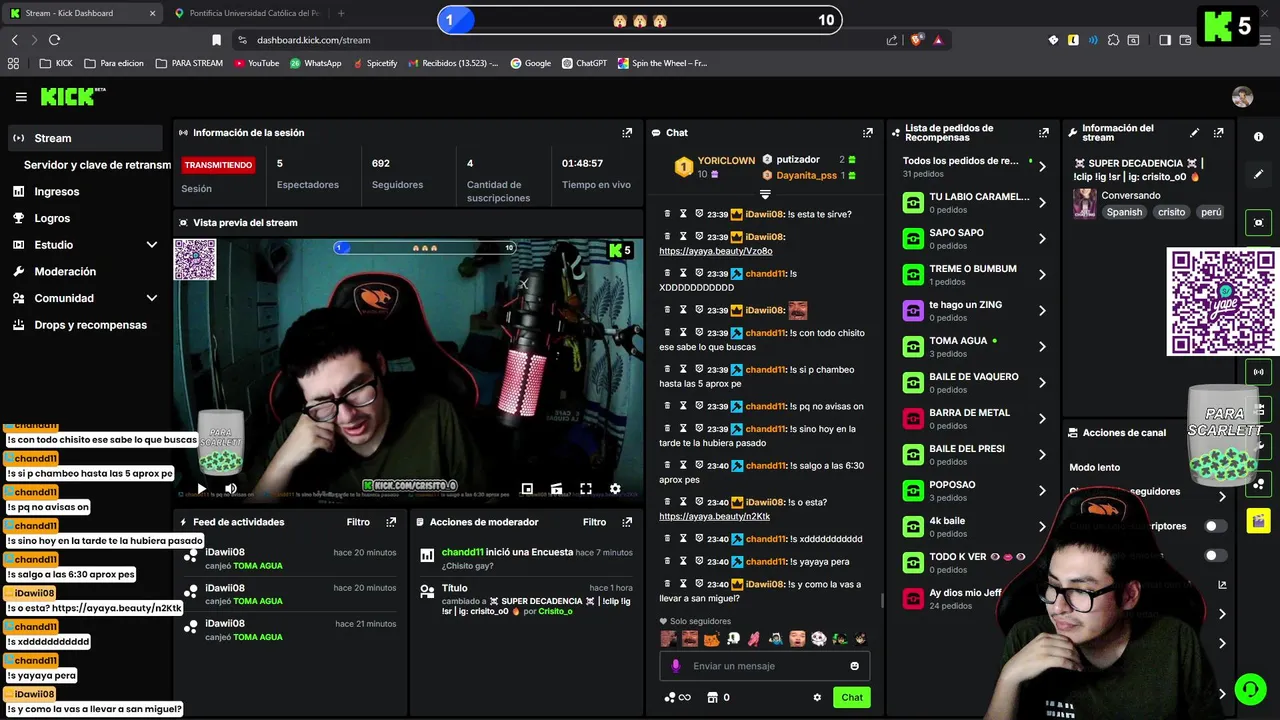The width and height of the screenshot is (1280, 720).
Task: Pop out the Información del stream panel
Action: (1218, 132)
